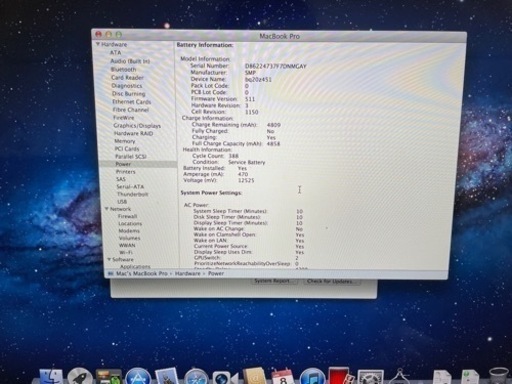The image size is (512, 384).
Task: Select Printers in the sidebar
Action: coord(126,172)
